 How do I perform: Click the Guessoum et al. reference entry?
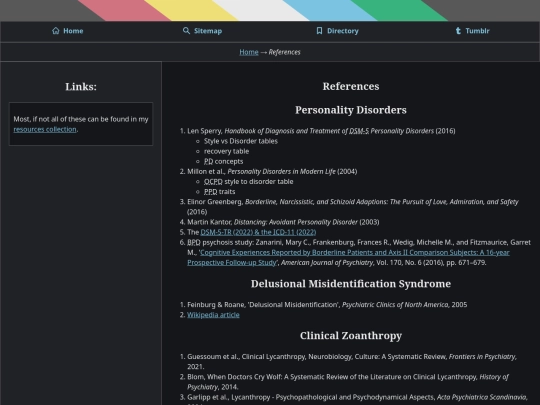pos(352,362)
